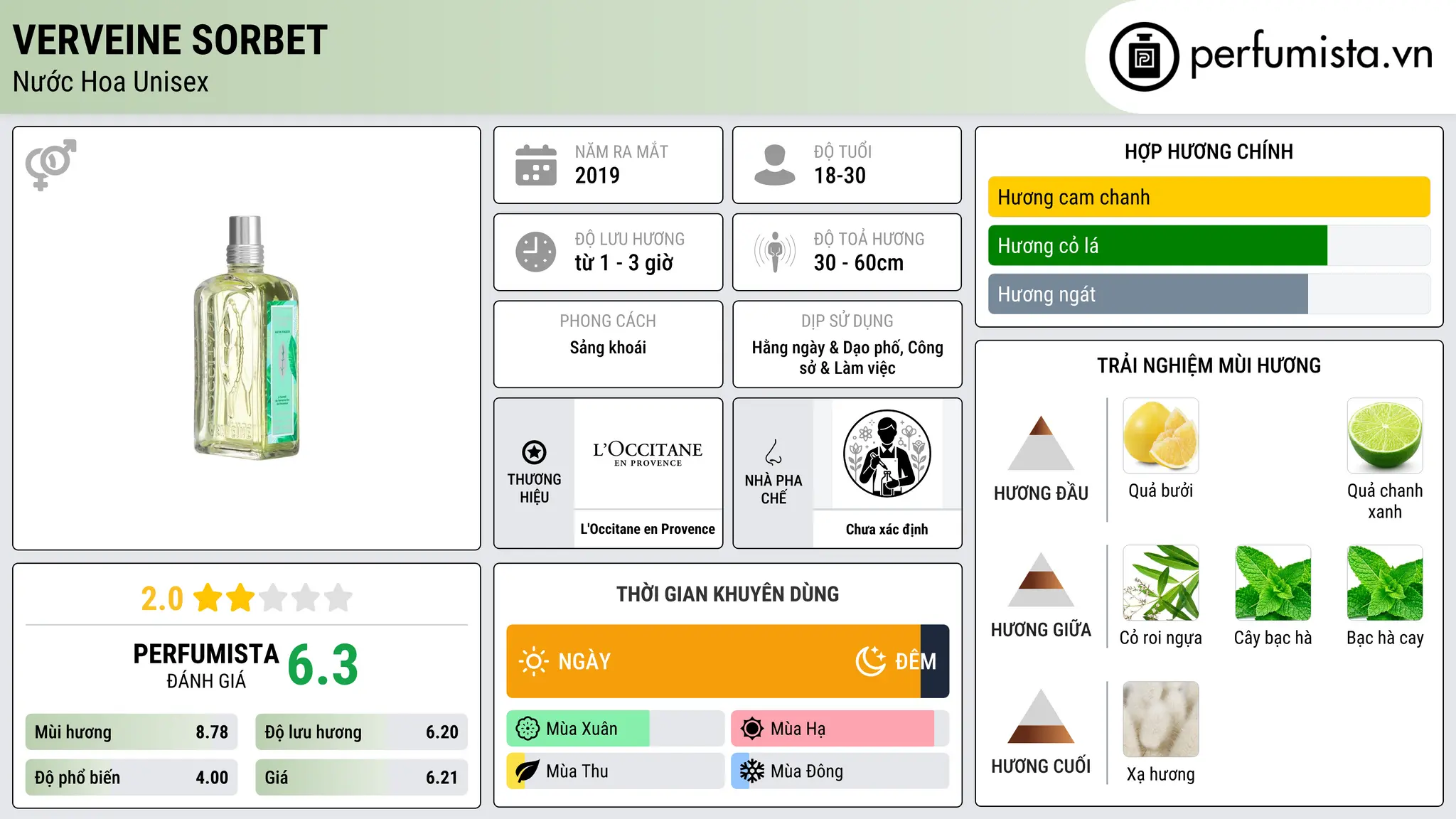Open the Verveine Sorbet bottle image
Image resolution: width=1456 pixels, height=819 pixels.
coord(247,337)
